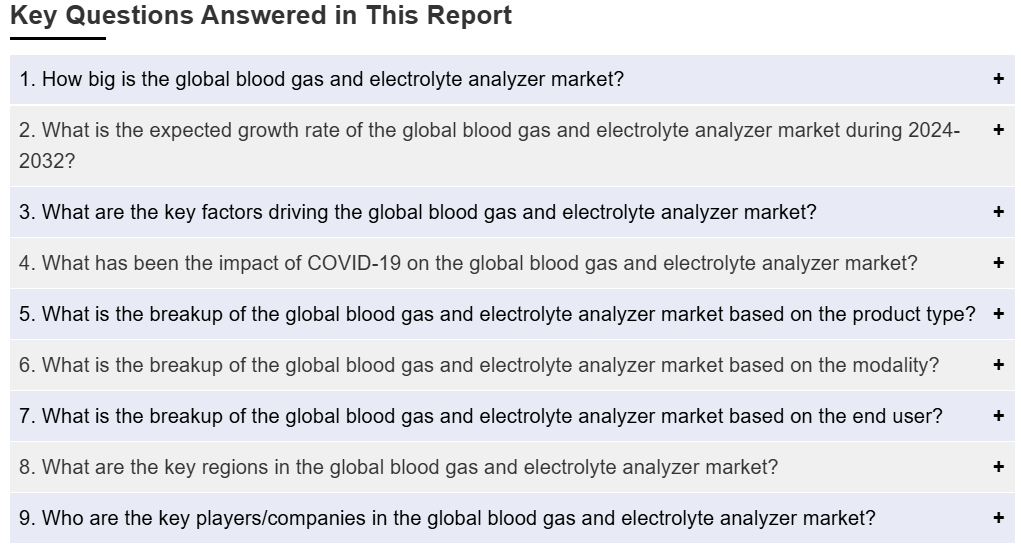1021x547 pixels.
Task: Expand product type breakup via plus icon
Action: tap(998, 314)
